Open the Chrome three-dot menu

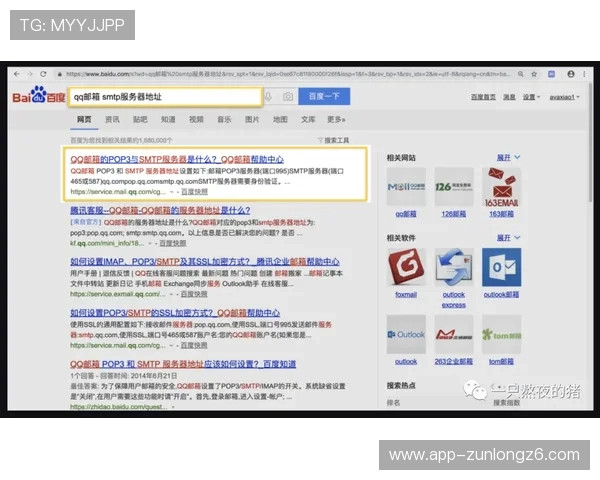584,74
